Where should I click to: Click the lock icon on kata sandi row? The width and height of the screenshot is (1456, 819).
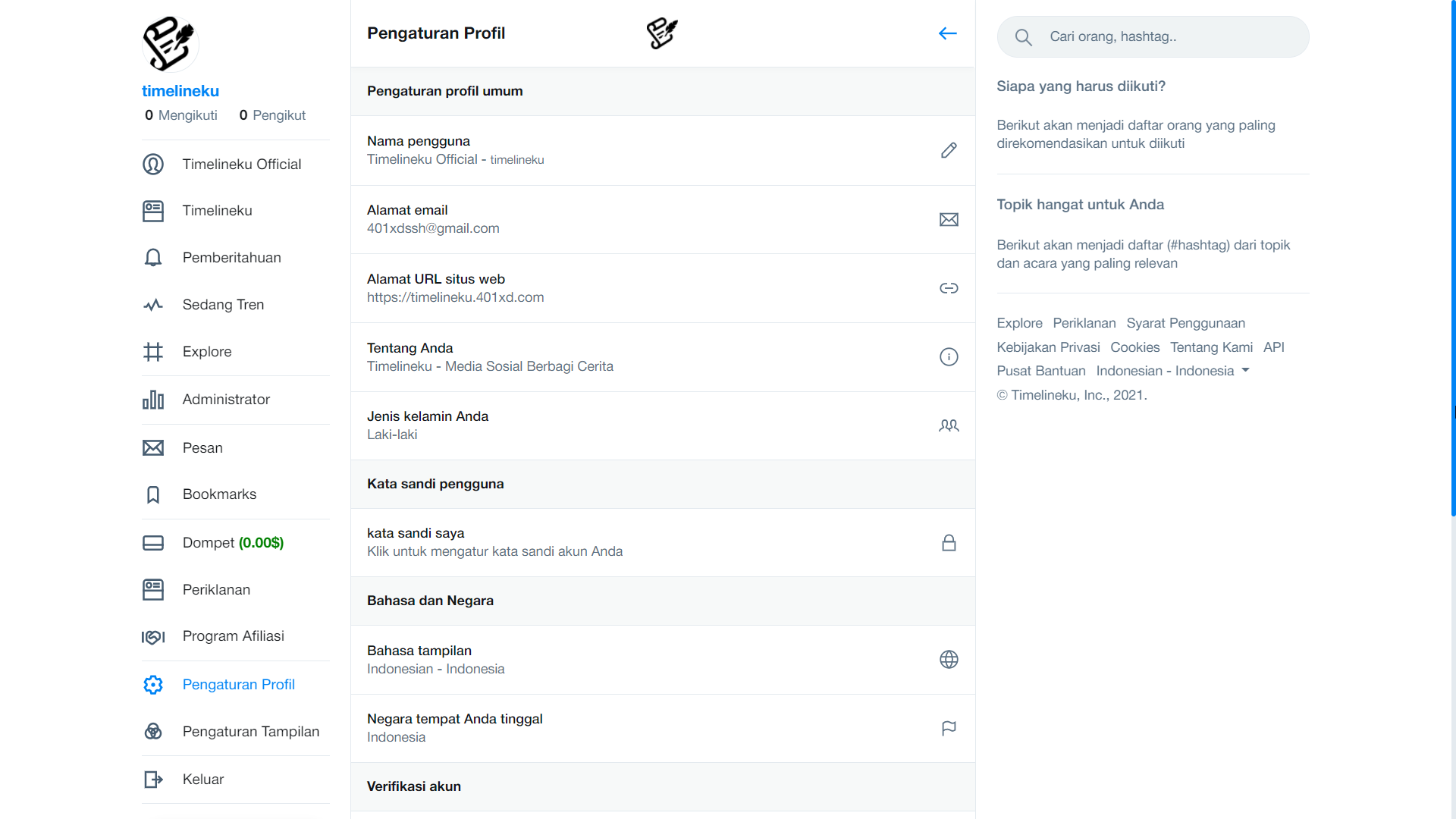[949, 542]
